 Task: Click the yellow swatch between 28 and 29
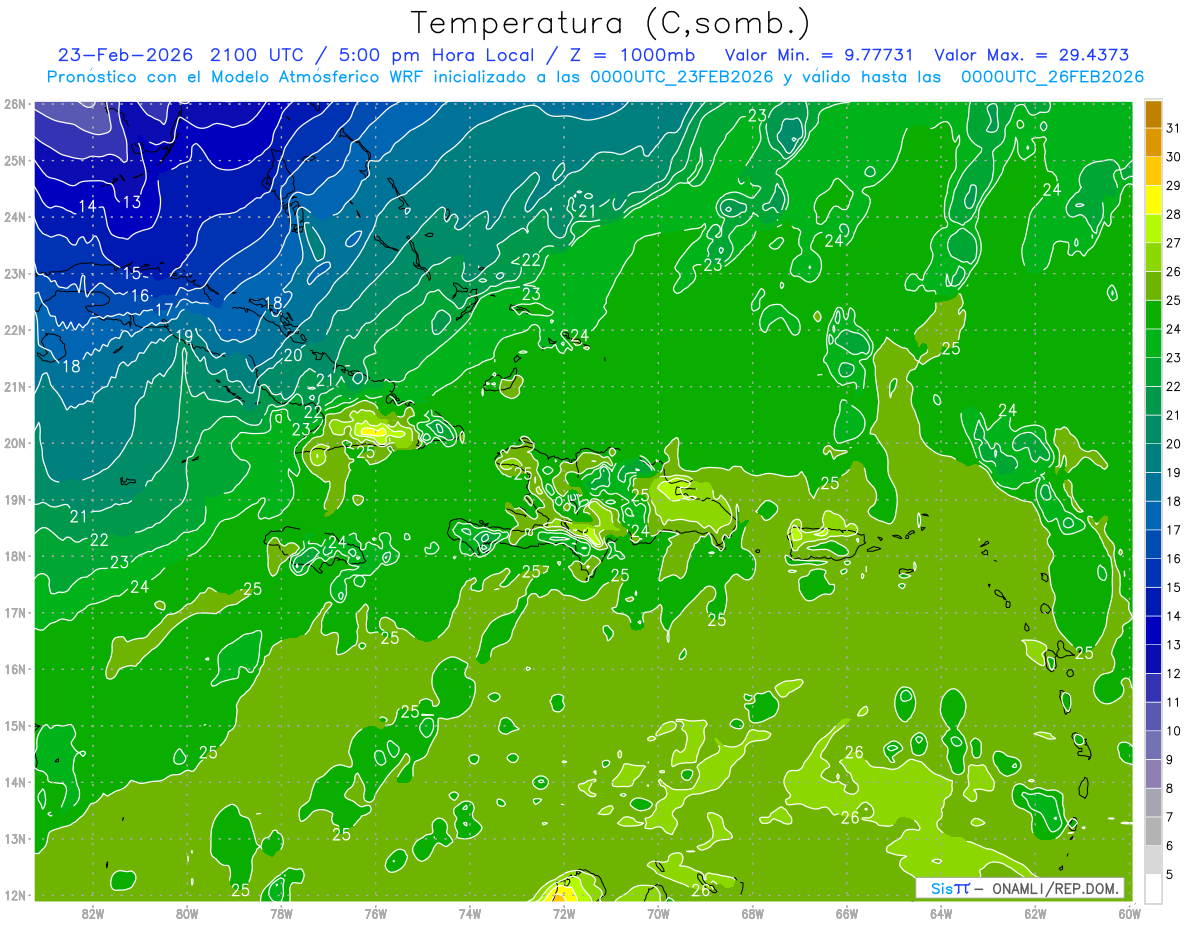[x=1153, y=201]
